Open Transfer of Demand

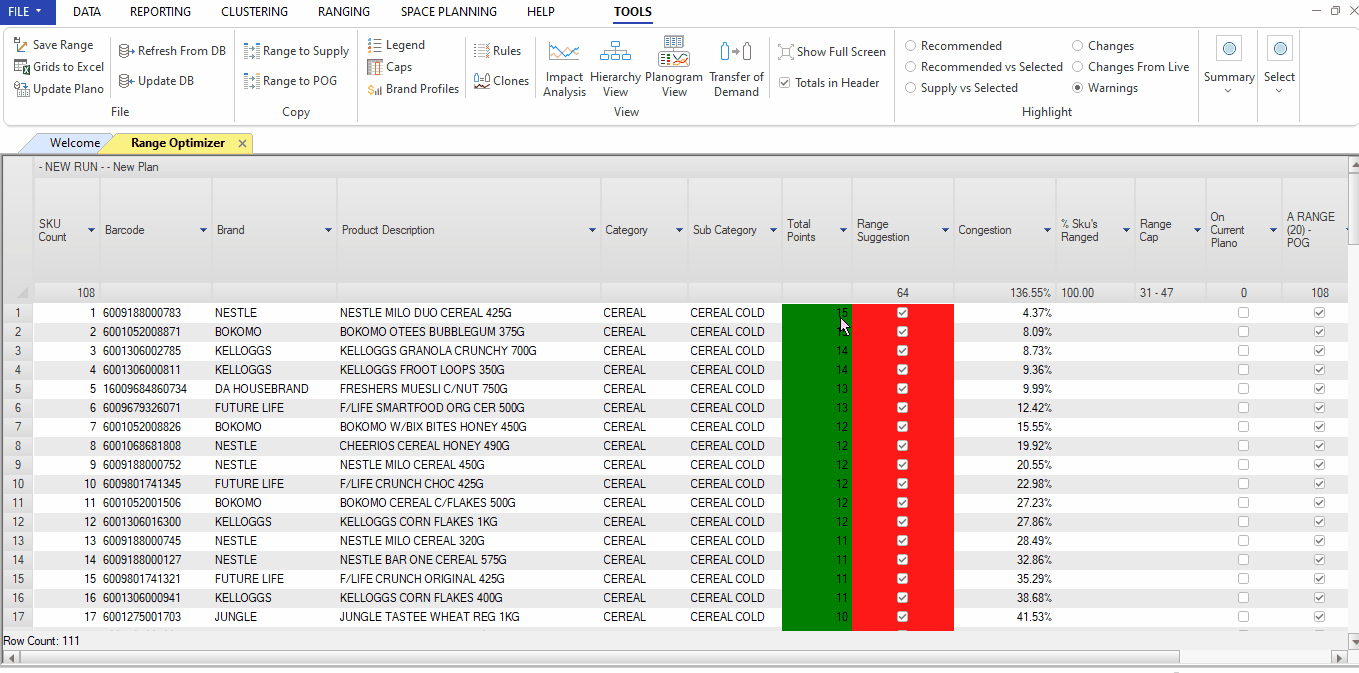tap(736, 68)
